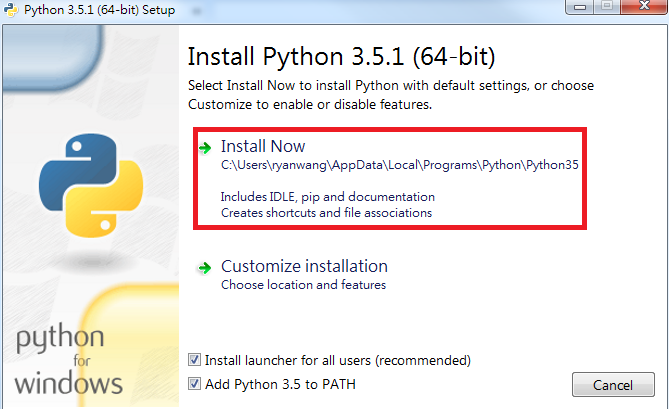
Task: Close the setup window with the red X
Action: (x=644, y=6)
